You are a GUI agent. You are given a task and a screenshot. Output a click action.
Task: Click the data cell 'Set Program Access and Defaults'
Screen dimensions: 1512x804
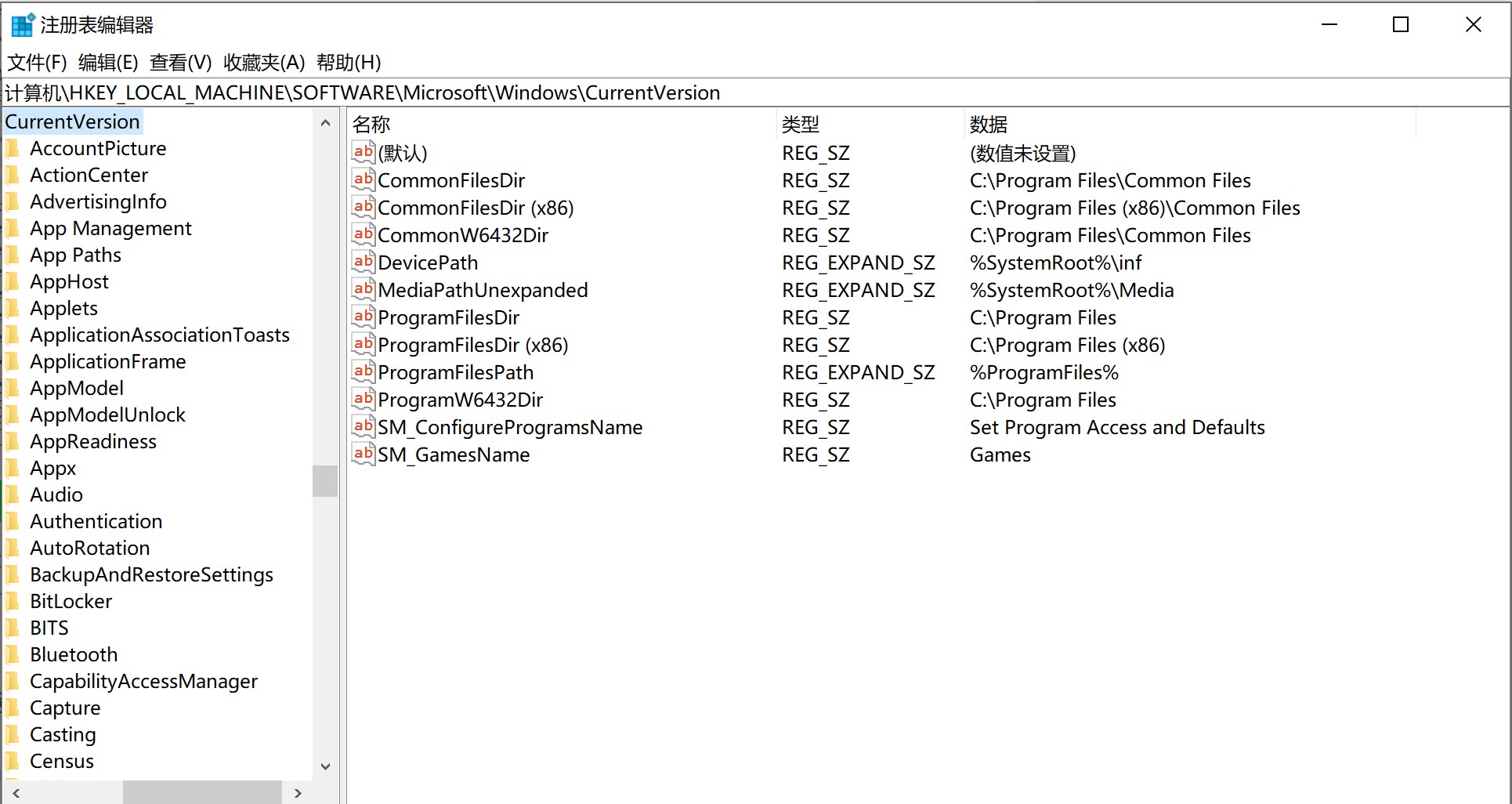(x=1117, y=428)
